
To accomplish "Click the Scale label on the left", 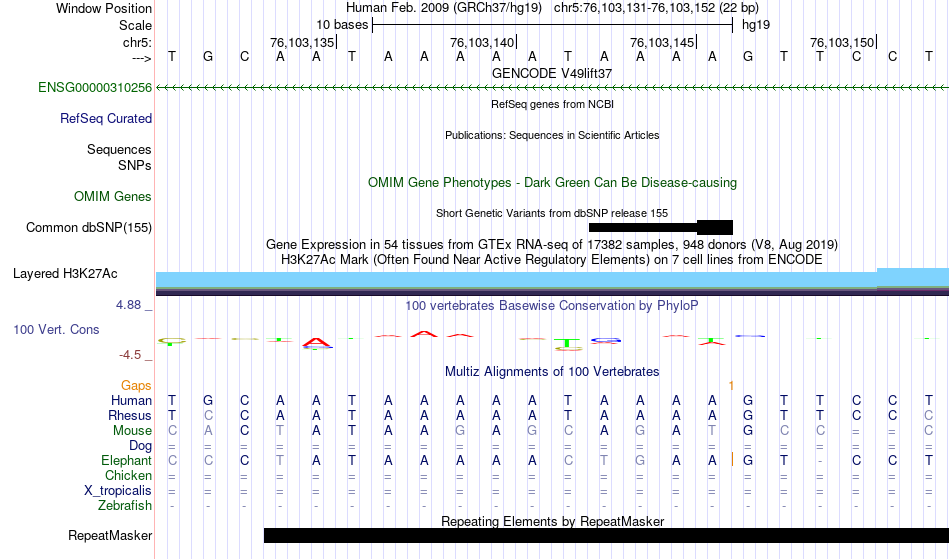I will 136,25.
